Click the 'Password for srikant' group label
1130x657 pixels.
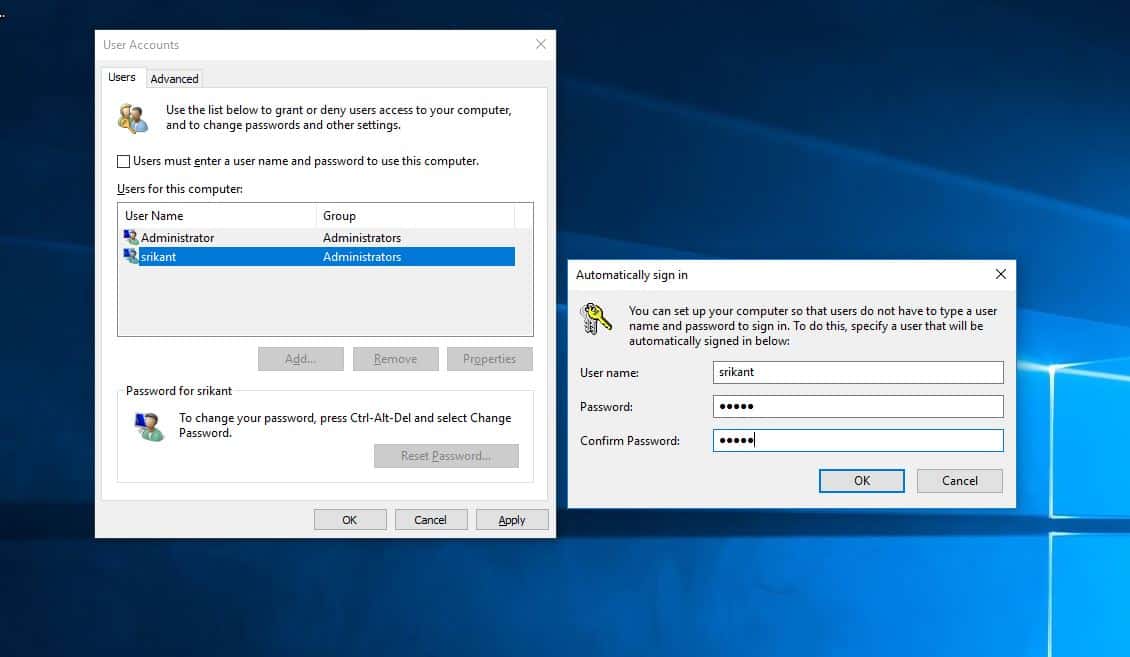(179, 390)
